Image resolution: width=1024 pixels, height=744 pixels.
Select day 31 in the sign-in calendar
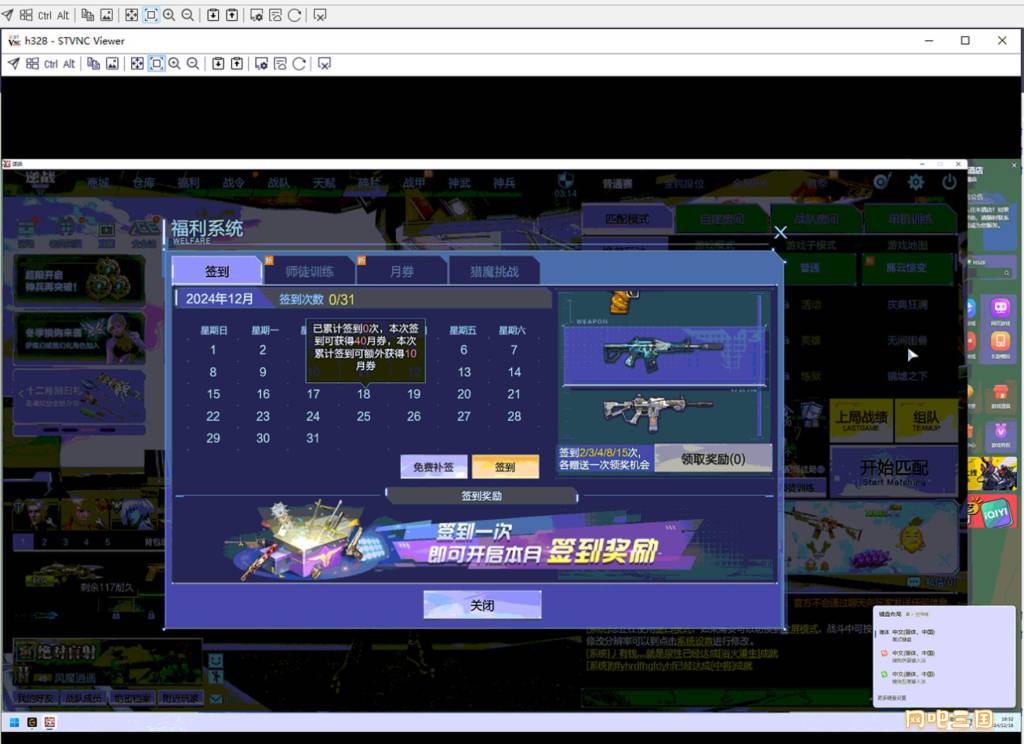313,438
